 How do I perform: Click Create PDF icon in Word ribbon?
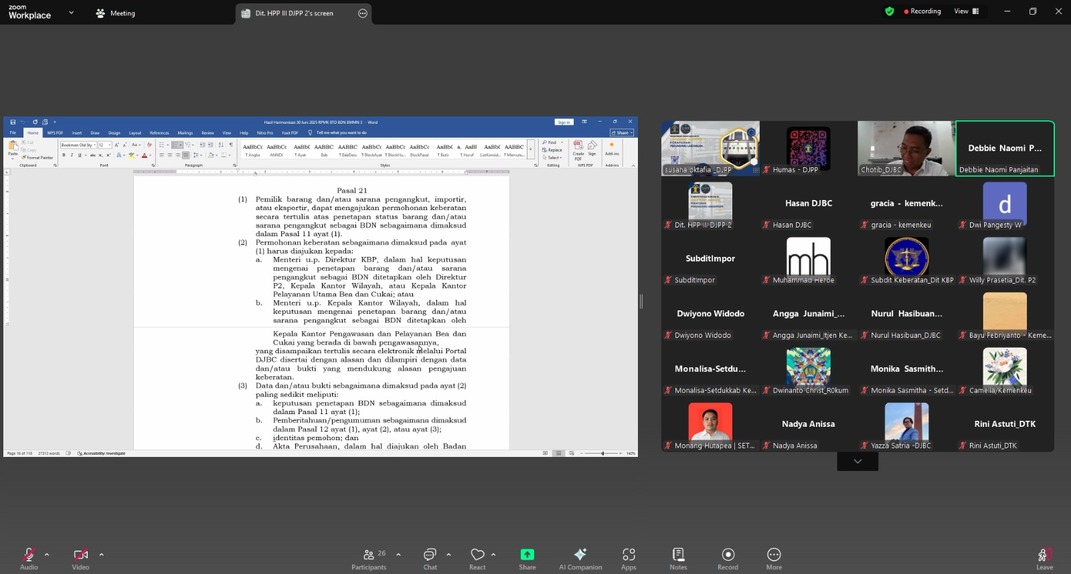[578, 150]
